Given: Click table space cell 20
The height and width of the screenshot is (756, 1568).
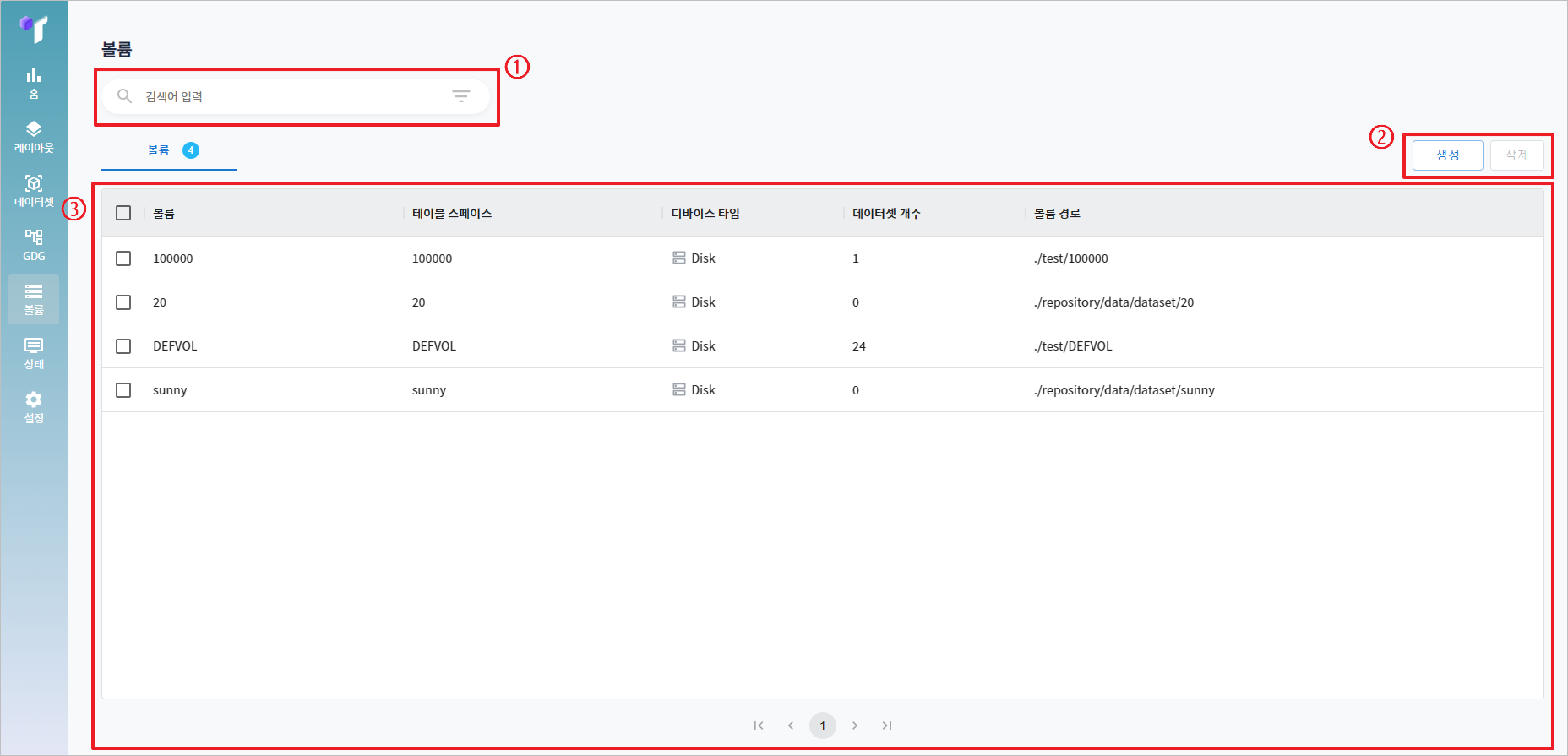Looking at the screenshot, I should (x=419, y=302).
